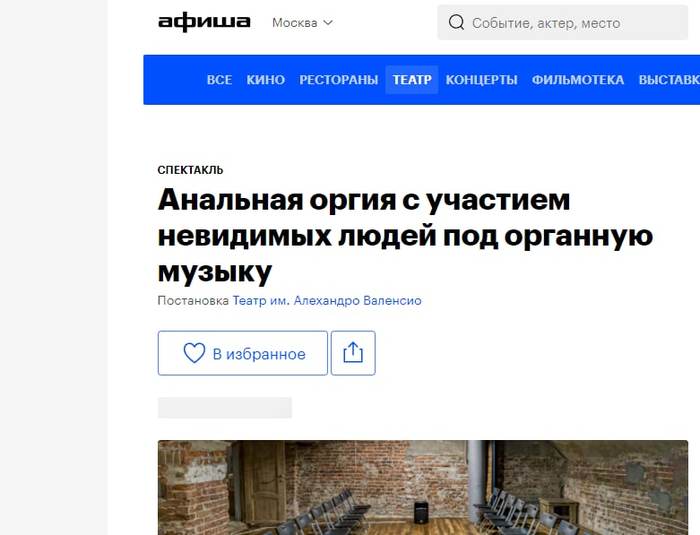Open the ФИЛЬМОТЕКА section

(x=578, y=79)
